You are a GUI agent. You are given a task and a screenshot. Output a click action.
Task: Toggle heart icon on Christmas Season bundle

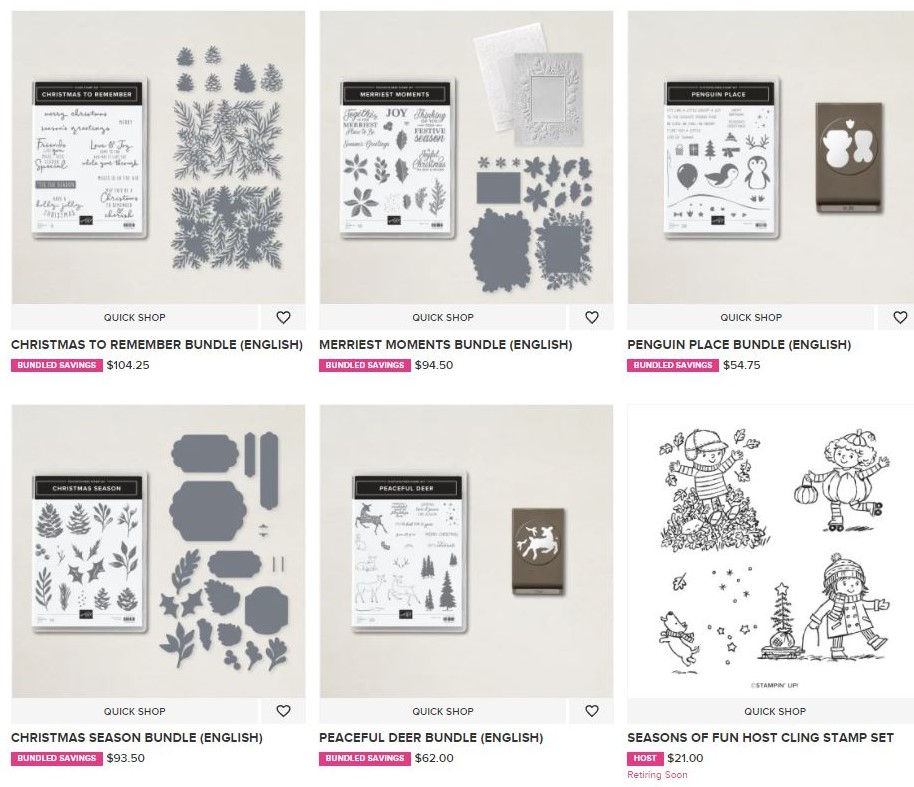(x=283, y=711)
